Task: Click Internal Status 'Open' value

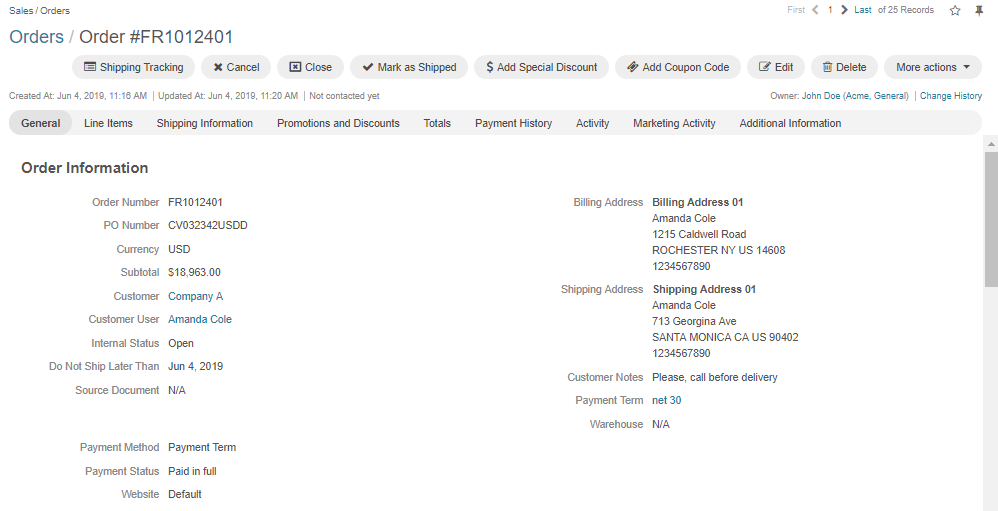Action: (x=181, y=343)
